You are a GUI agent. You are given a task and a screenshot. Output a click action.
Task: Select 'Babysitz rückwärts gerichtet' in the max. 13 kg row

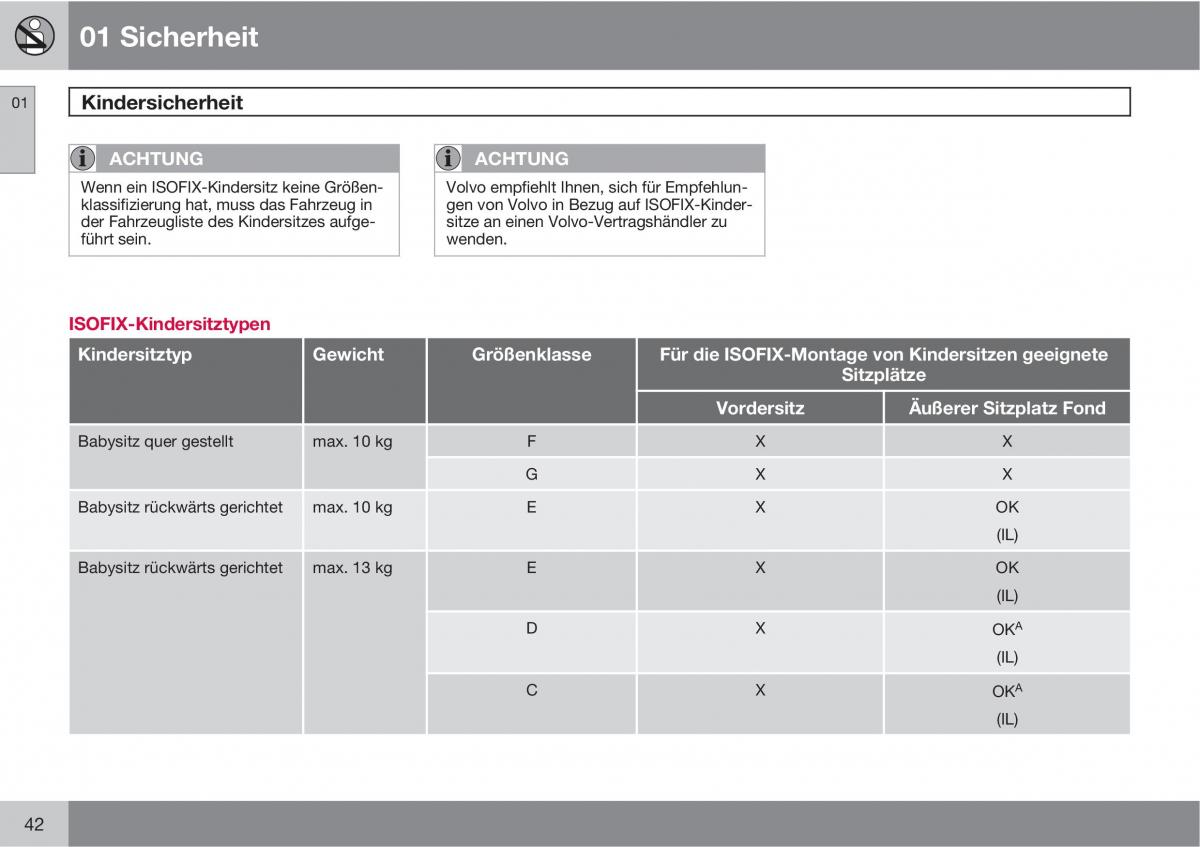pos(180,567)
